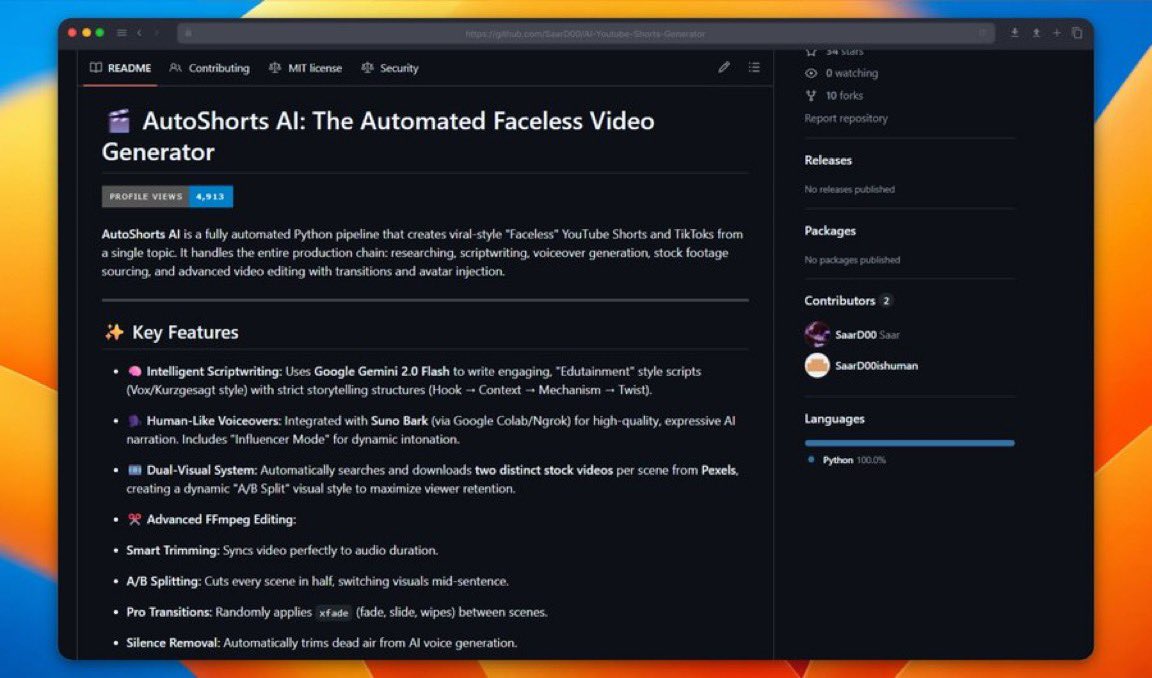Click the contributors count badge '2'
The width and height of the screenshot is (1152, 678).
tap(886, 300)
